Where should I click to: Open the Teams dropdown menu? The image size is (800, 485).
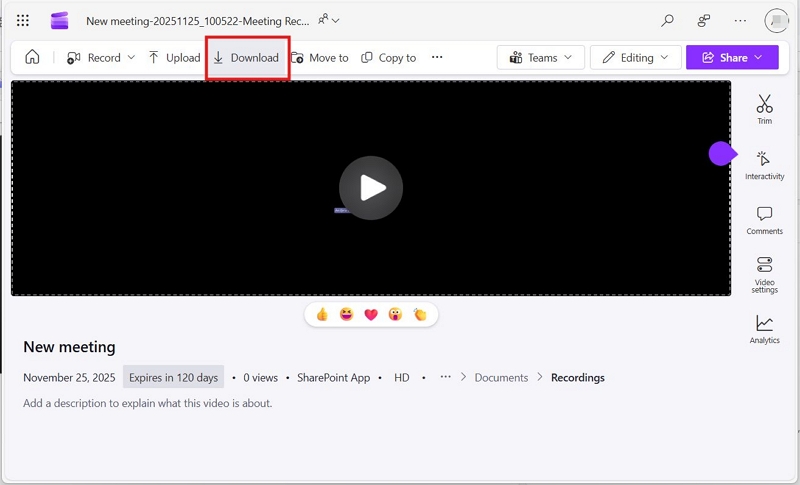point(541,58)
